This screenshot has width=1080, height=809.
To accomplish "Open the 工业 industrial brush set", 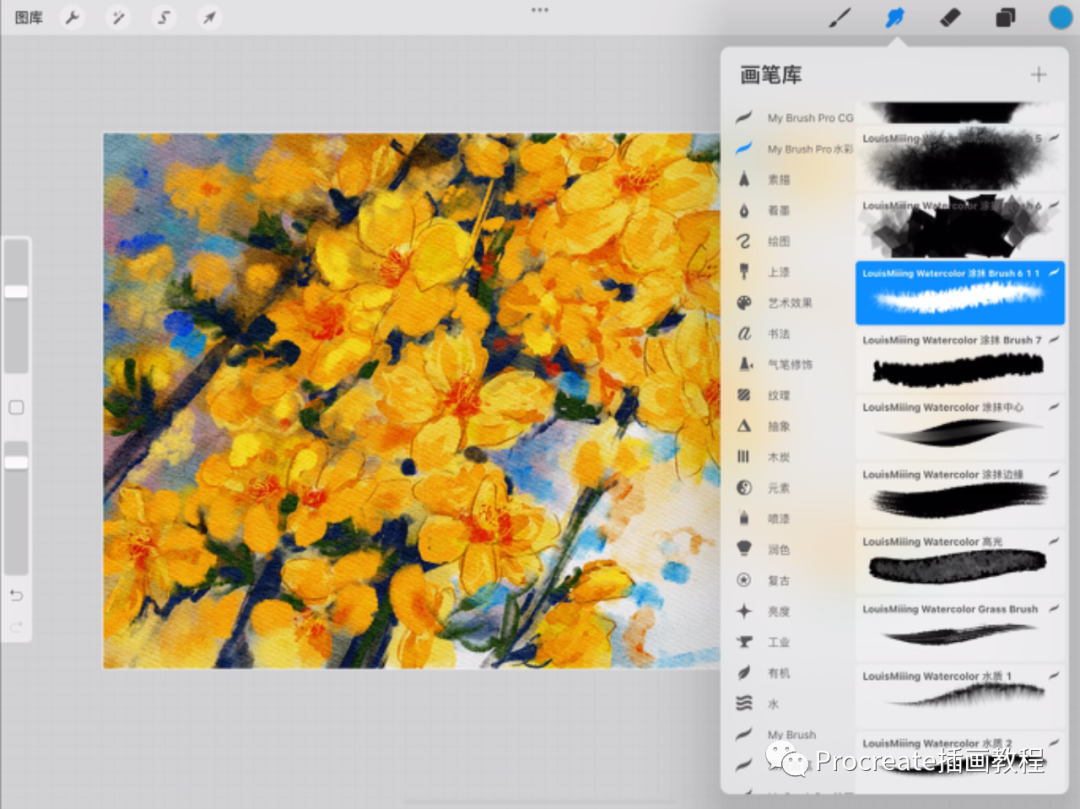I will [793, 642].
